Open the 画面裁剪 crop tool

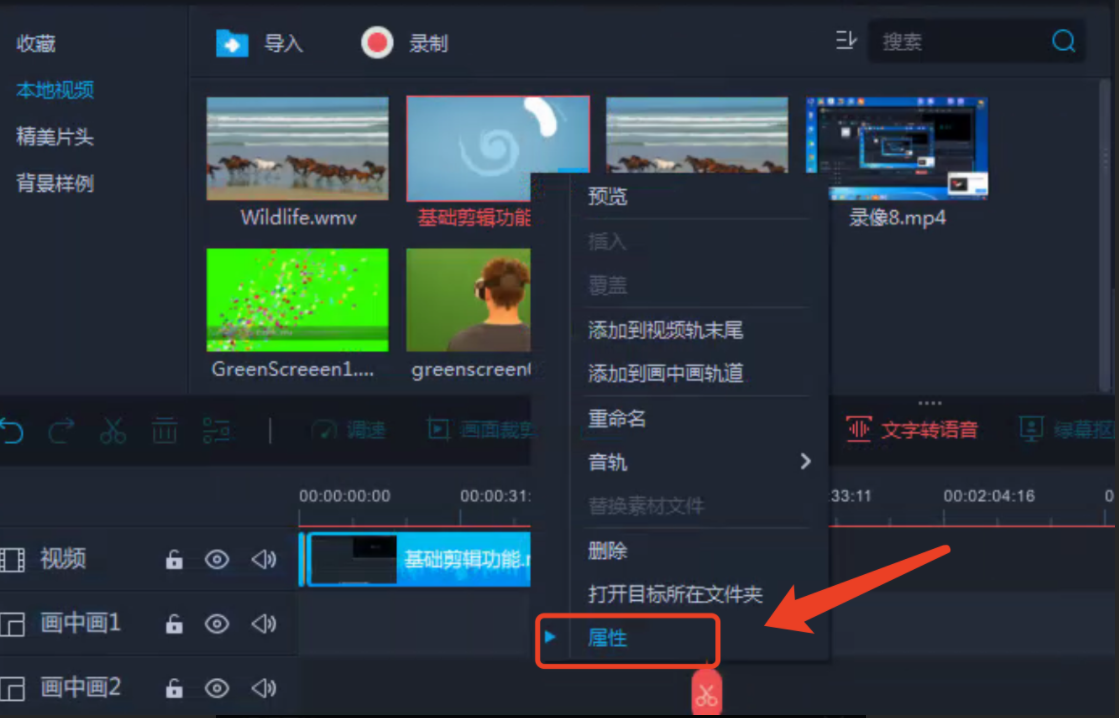469,430
